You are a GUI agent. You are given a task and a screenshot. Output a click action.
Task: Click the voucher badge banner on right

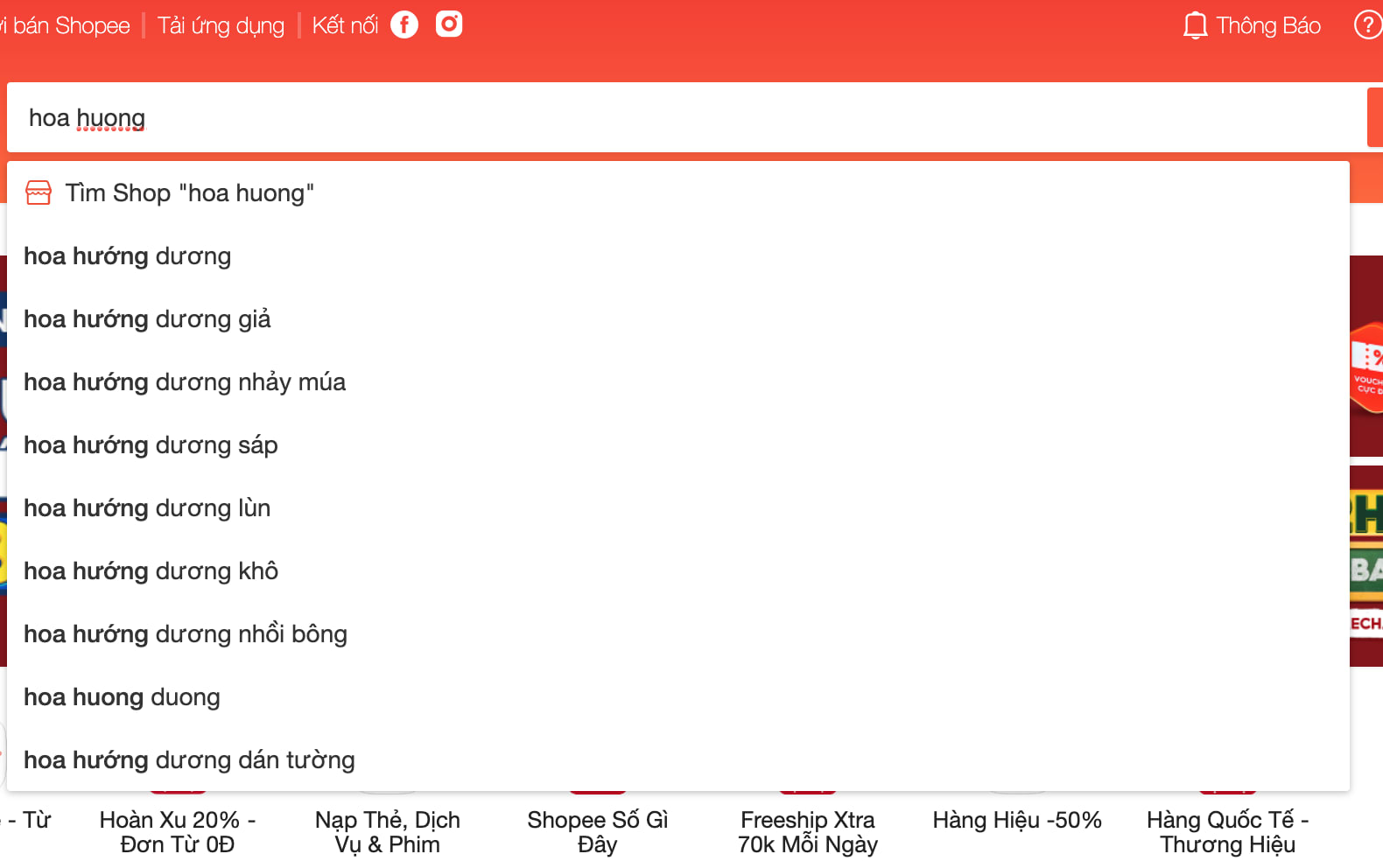1367,367
